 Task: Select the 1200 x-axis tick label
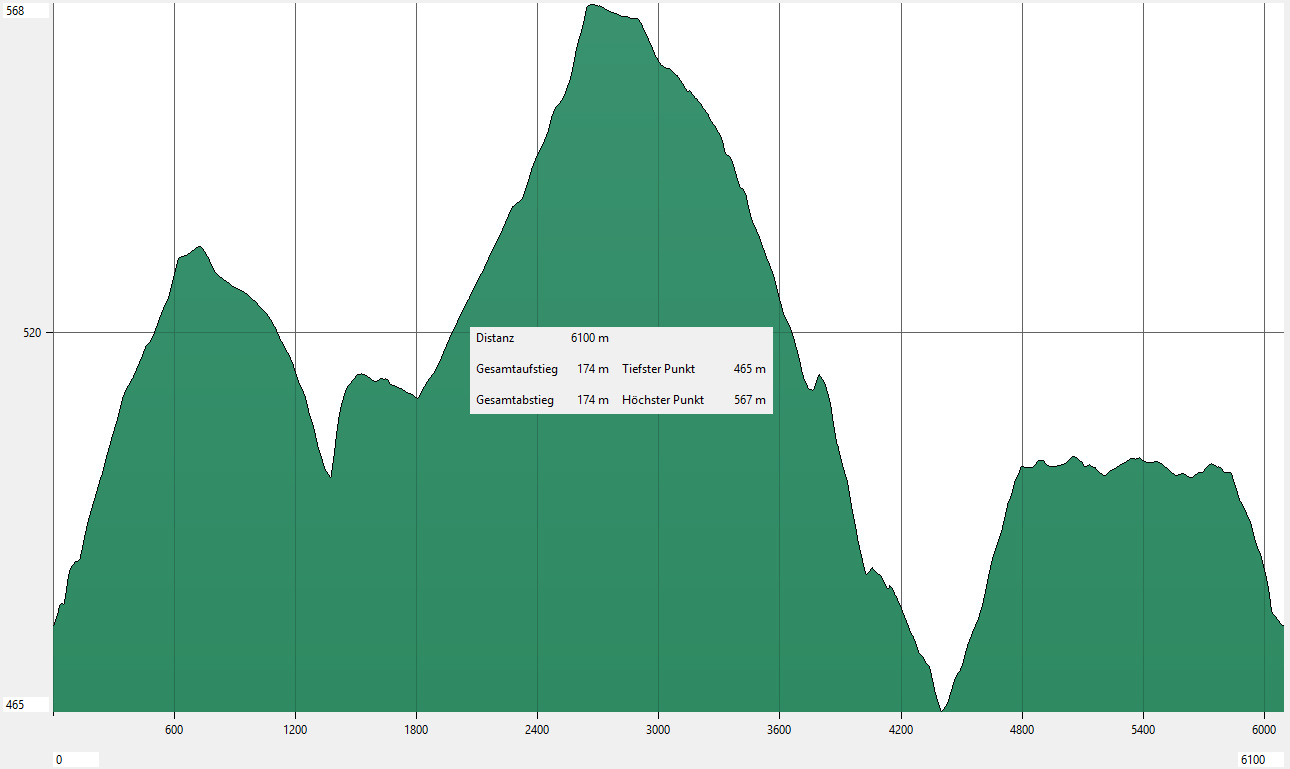click(x=295, y=729)
